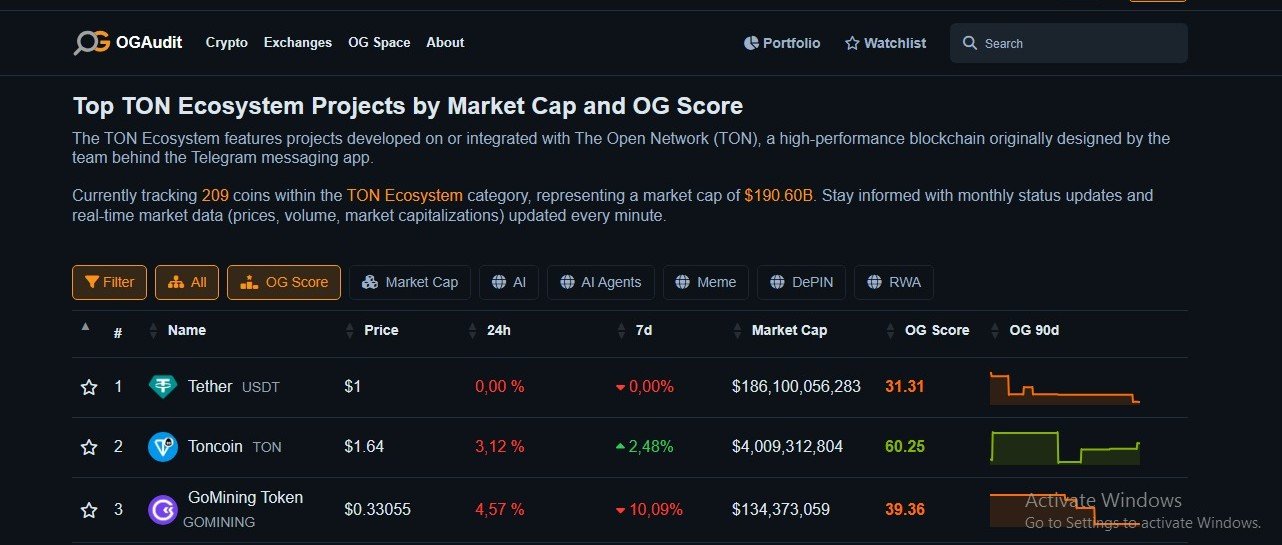The height and width of the screenshot is (545, 1282).
Task: Sort table by Market Cap column
Action: tap(788, 330)
